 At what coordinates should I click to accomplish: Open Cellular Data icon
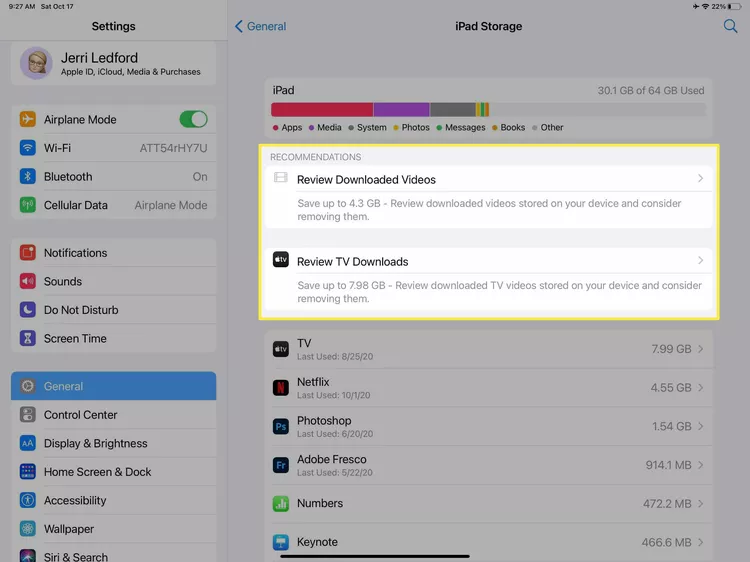pyautogui.click(x=28, y=205)
